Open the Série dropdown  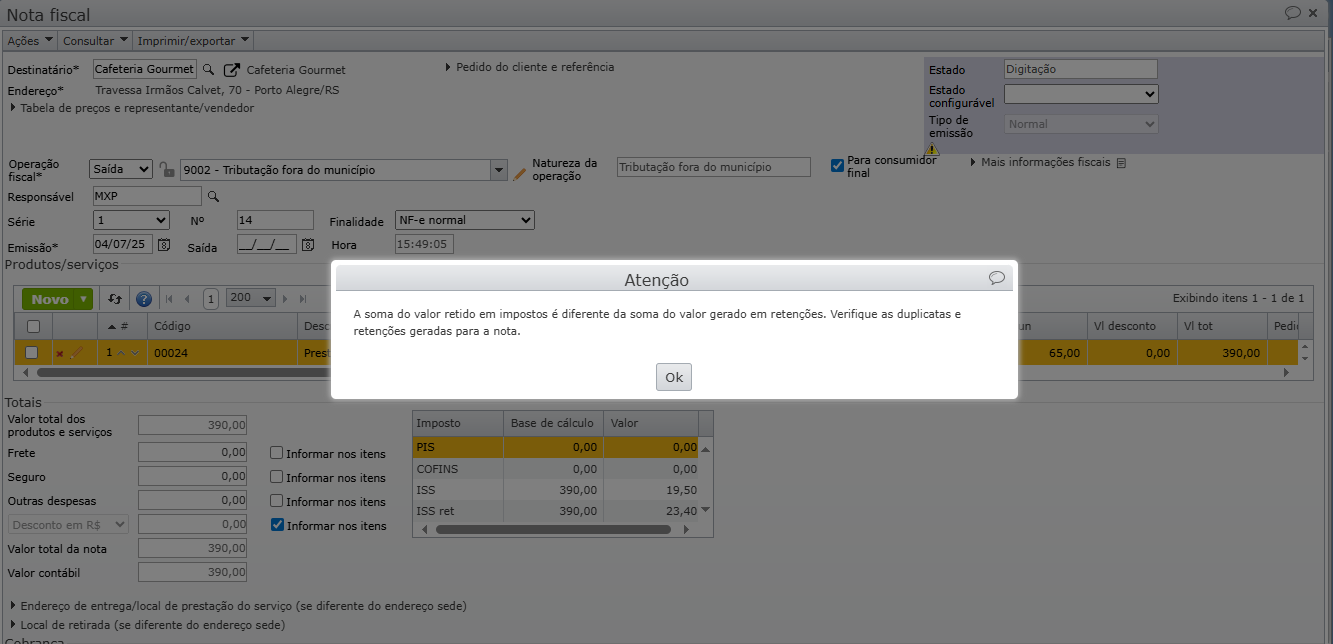point(131,220)
